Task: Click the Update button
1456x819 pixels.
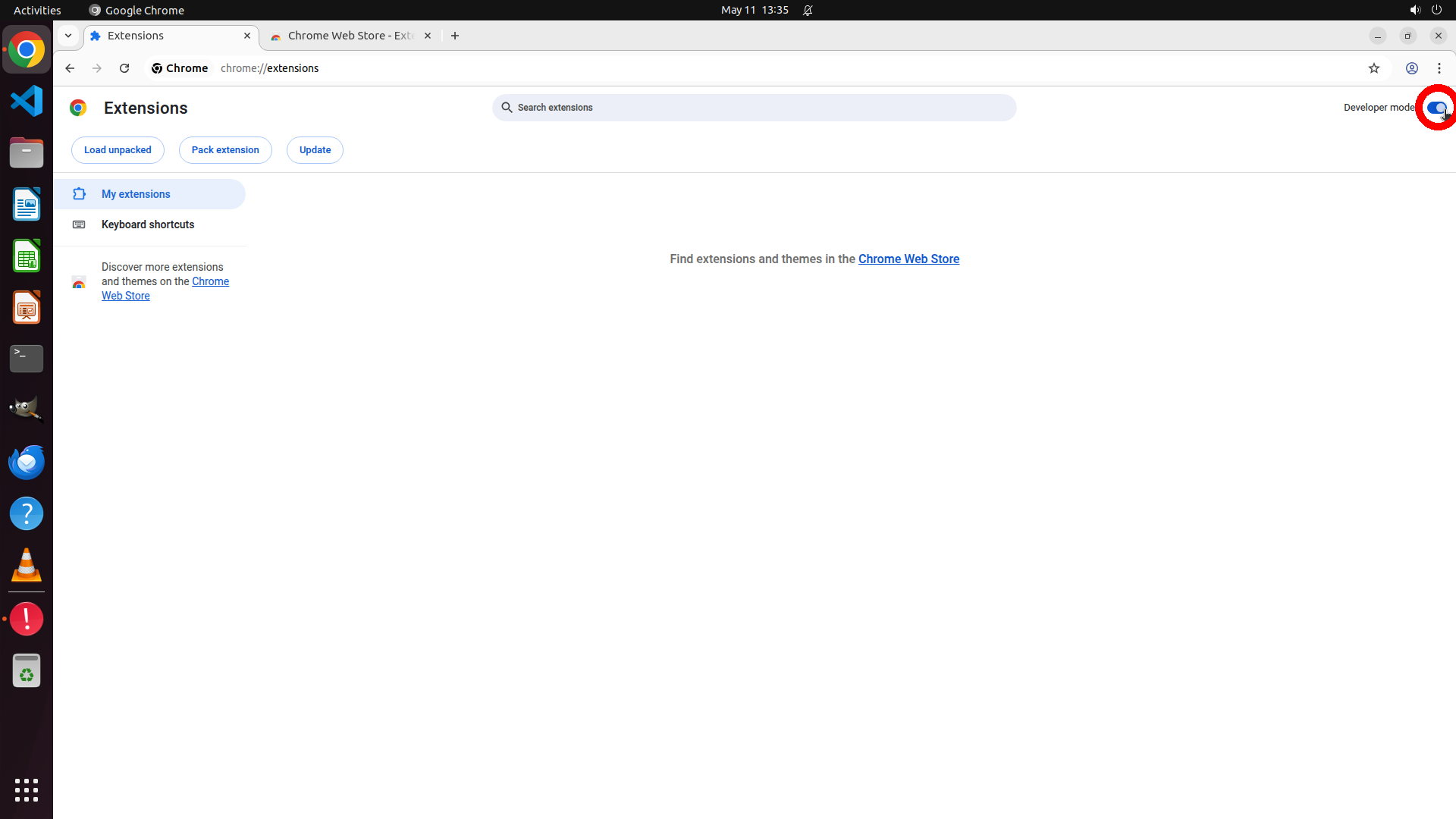Action: tap(315, 150)
